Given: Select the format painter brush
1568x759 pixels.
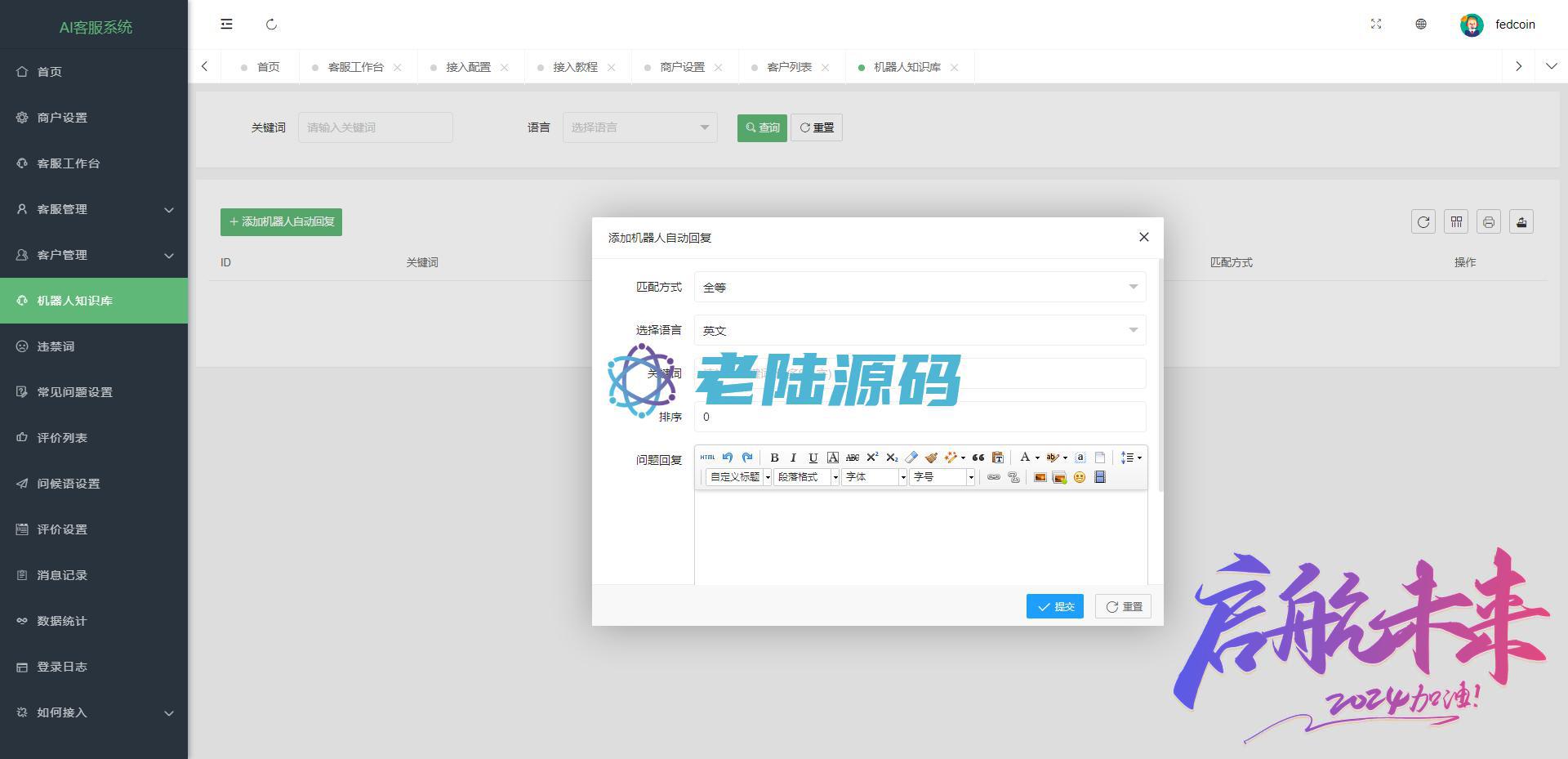Looking at the screenshot, I should tap(931, 458).
